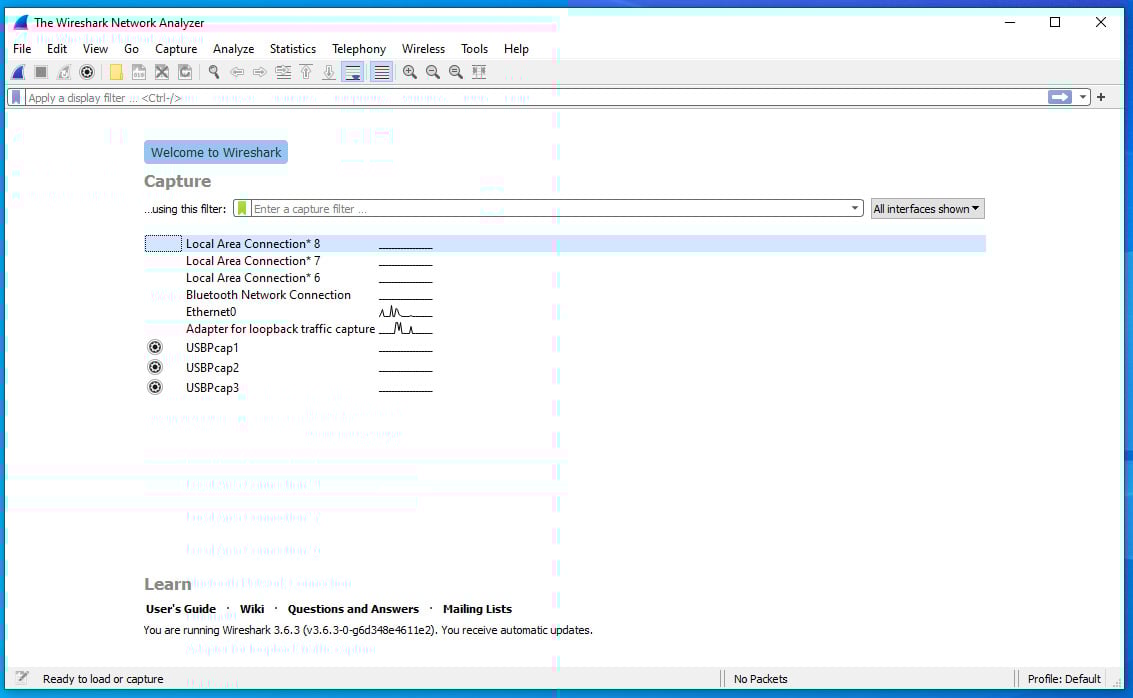Click the find packet magnifier icon

coord(214,72)
